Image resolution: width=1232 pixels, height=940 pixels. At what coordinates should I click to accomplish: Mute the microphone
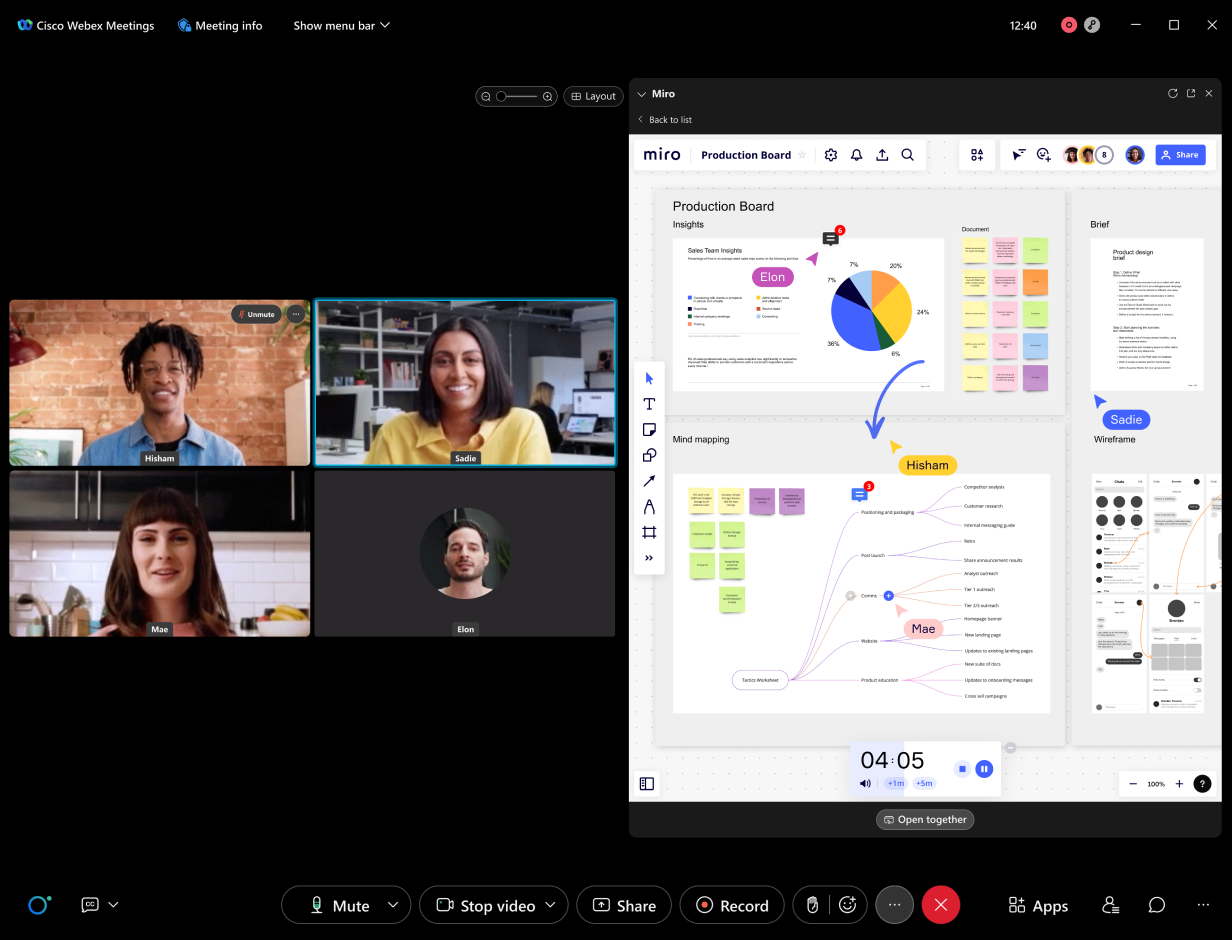[x=339, y=905]
